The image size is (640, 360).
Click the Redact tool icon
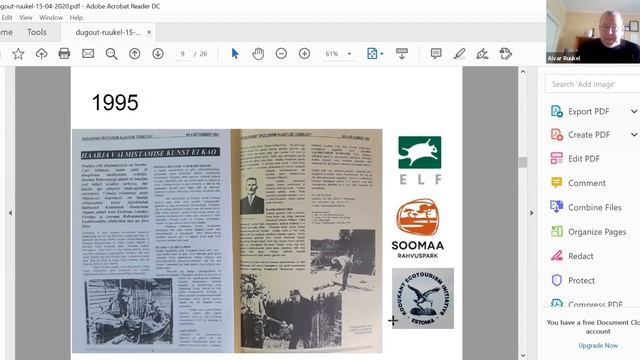point(557,256)
